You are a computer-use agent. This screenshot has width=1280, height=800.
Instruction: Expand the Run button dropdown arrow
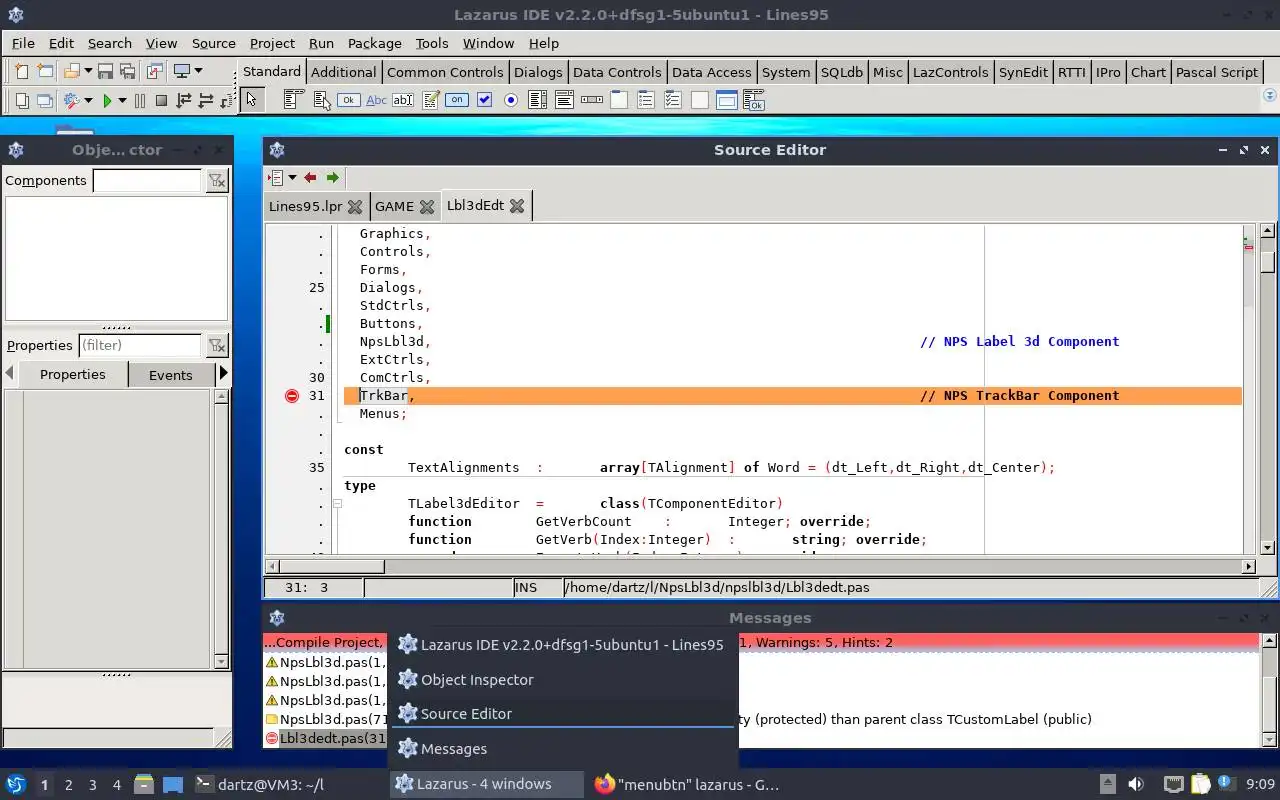(x=122, y=100)
